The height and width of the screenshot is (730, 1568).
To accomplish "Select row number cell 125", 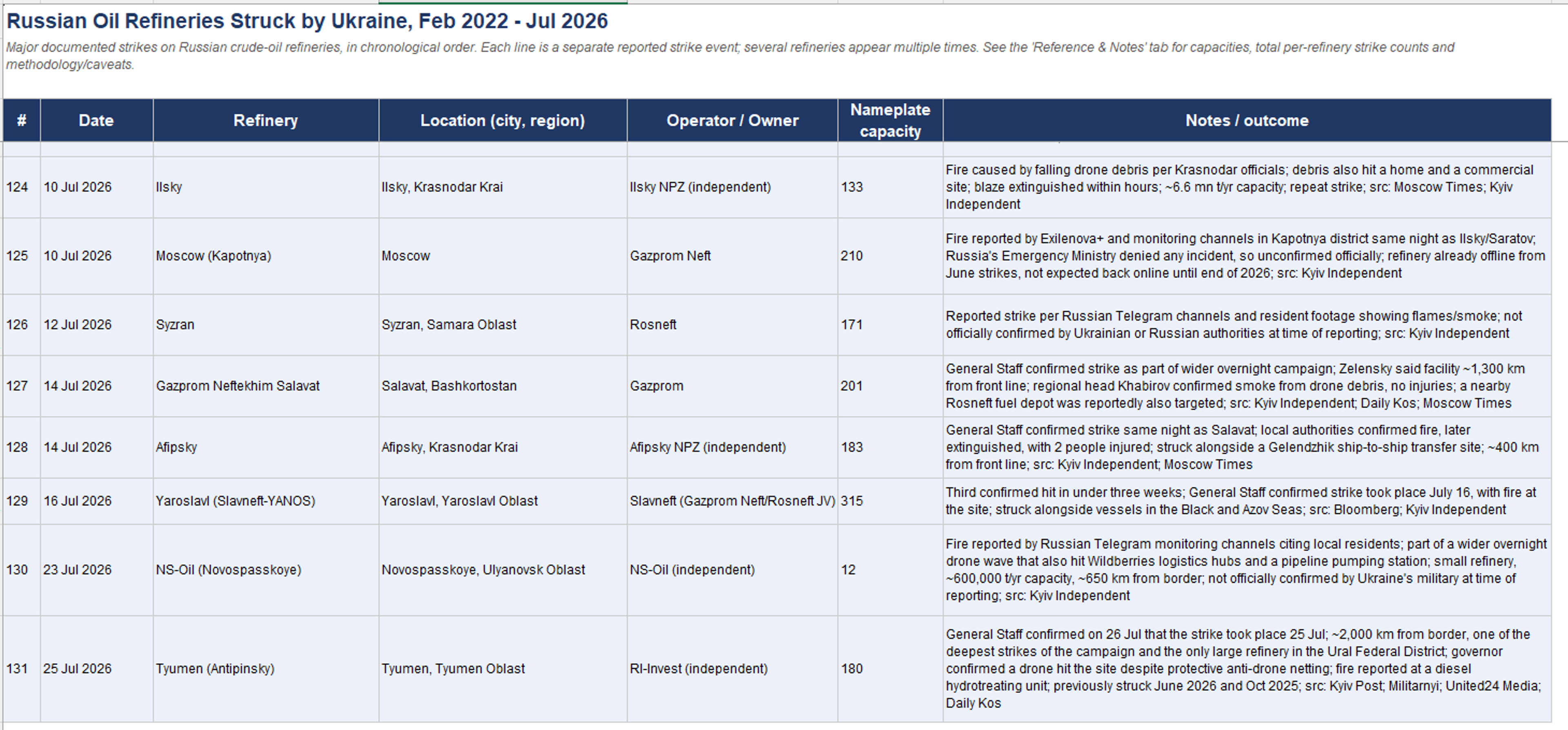I will (22, 256).
